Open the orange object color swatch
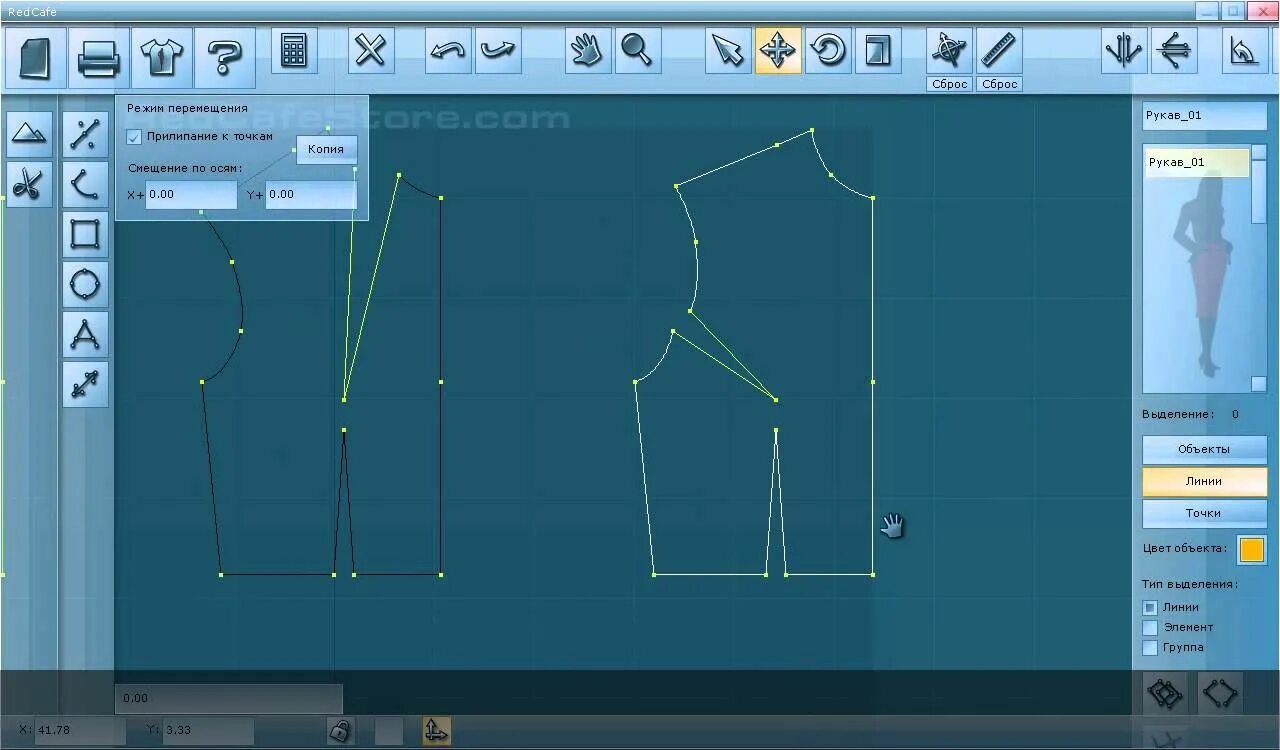Viewport: 1280px width, 750px height. pos(1252,549)
